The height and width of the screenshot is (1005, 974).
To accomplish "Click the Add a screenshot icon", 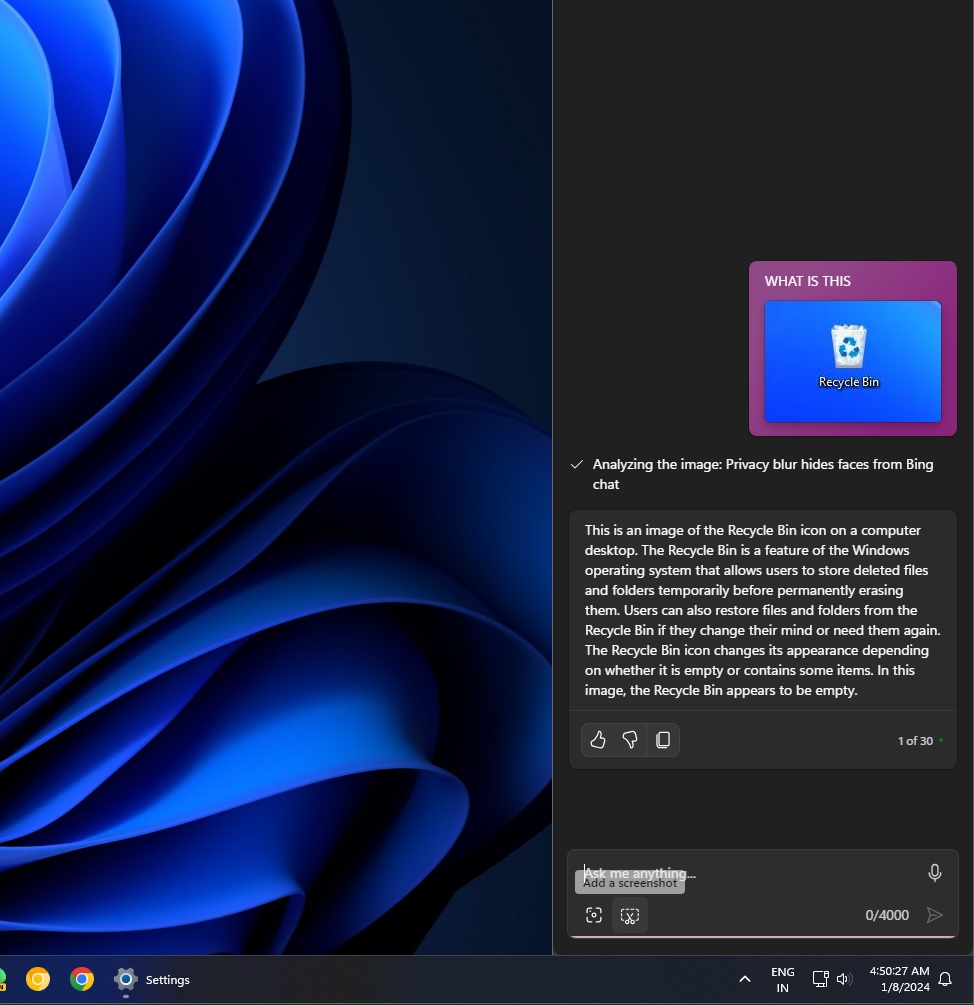I will tap(594, 914).
